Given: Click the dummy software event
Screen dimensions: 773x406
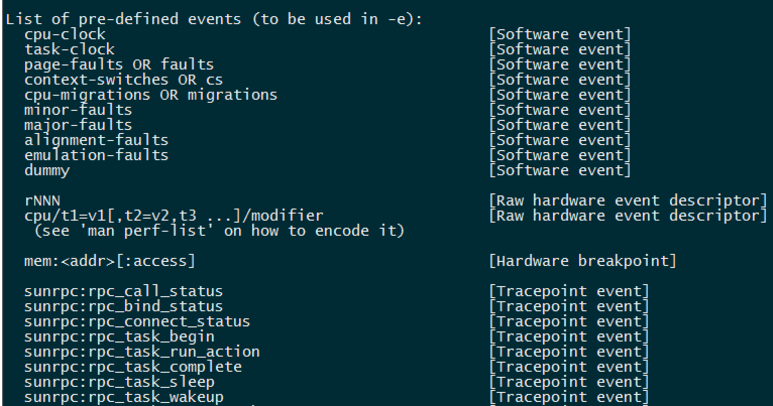Looking at the screenshot, I should point(47,170).
